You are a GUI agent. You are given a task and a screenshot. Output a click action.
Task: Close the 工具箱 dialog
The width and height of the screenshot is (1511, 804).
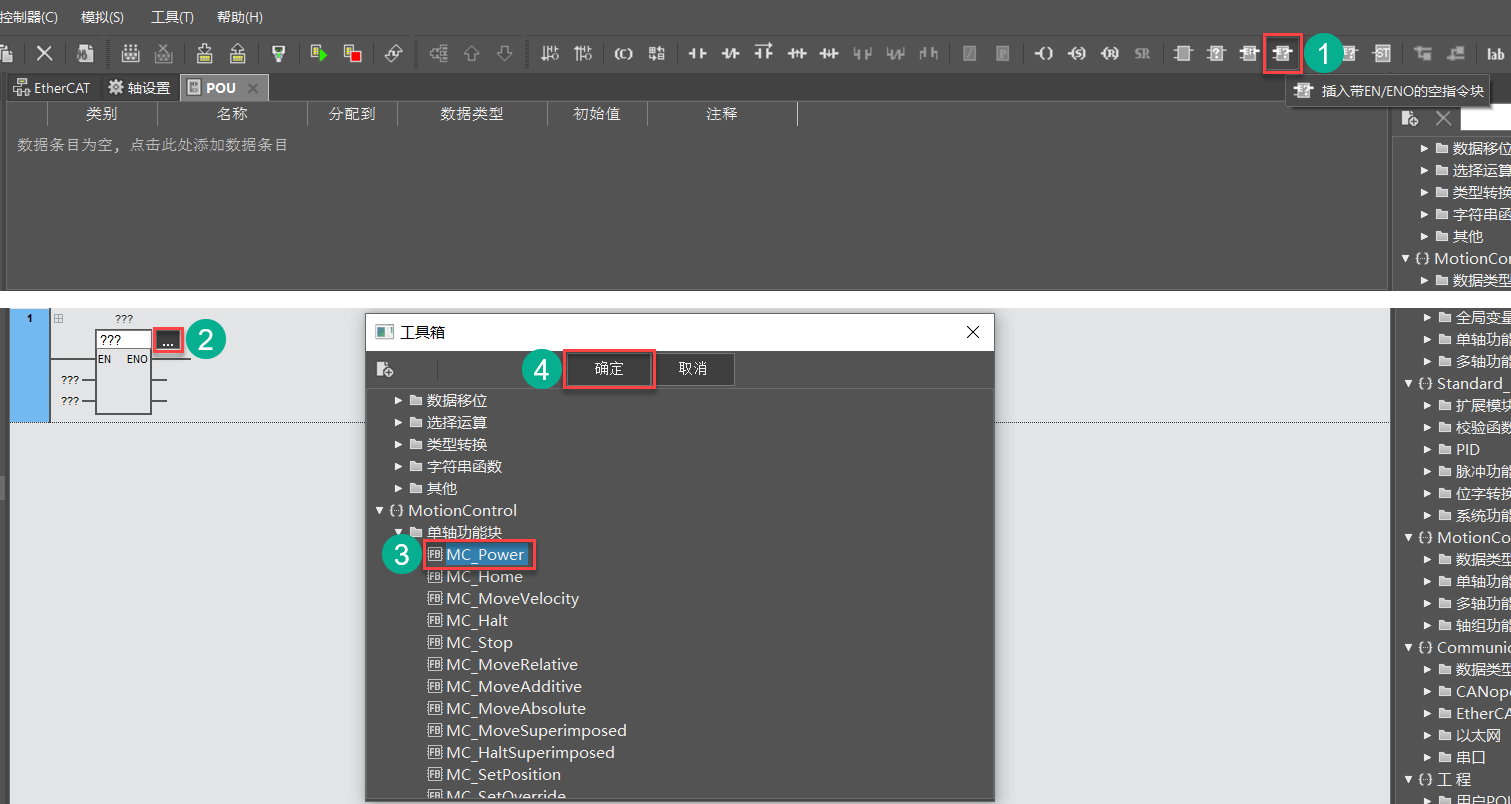point(973,332)
